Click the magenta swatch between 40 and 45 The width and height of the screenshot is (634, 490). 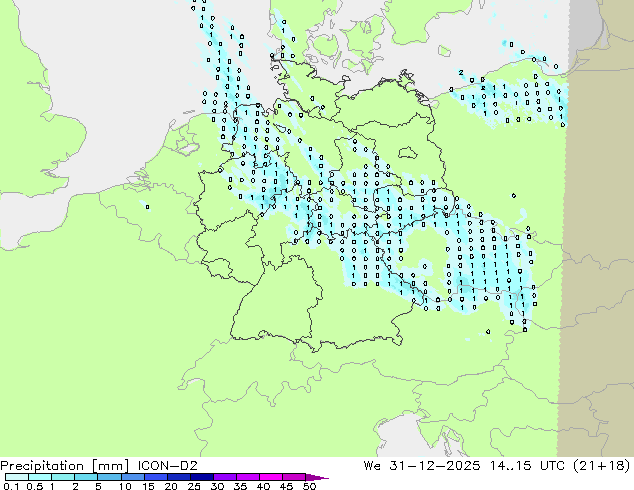click(271, 477)
